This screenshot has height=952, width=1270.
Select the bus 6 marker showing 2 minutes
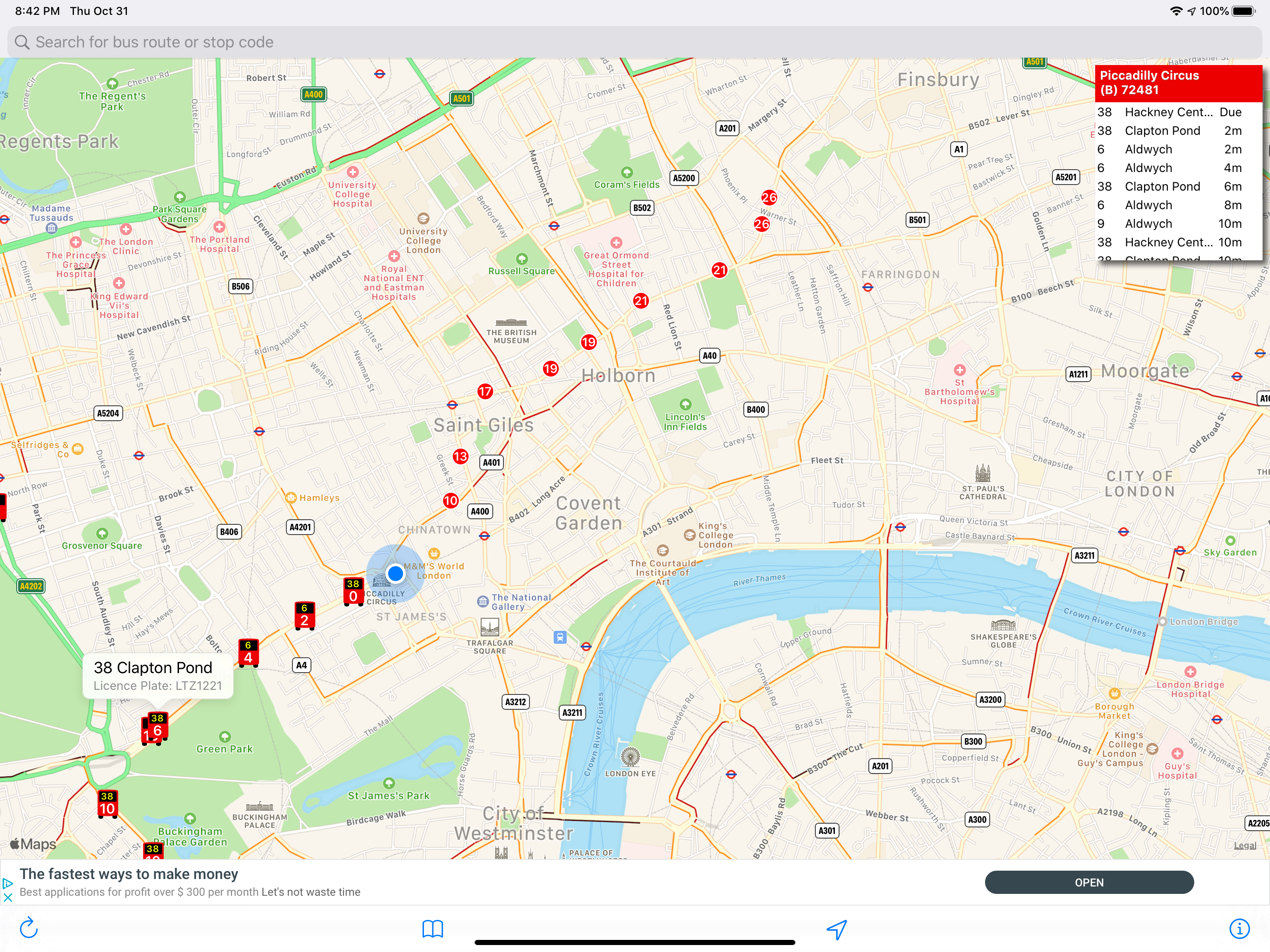(304, 615)
